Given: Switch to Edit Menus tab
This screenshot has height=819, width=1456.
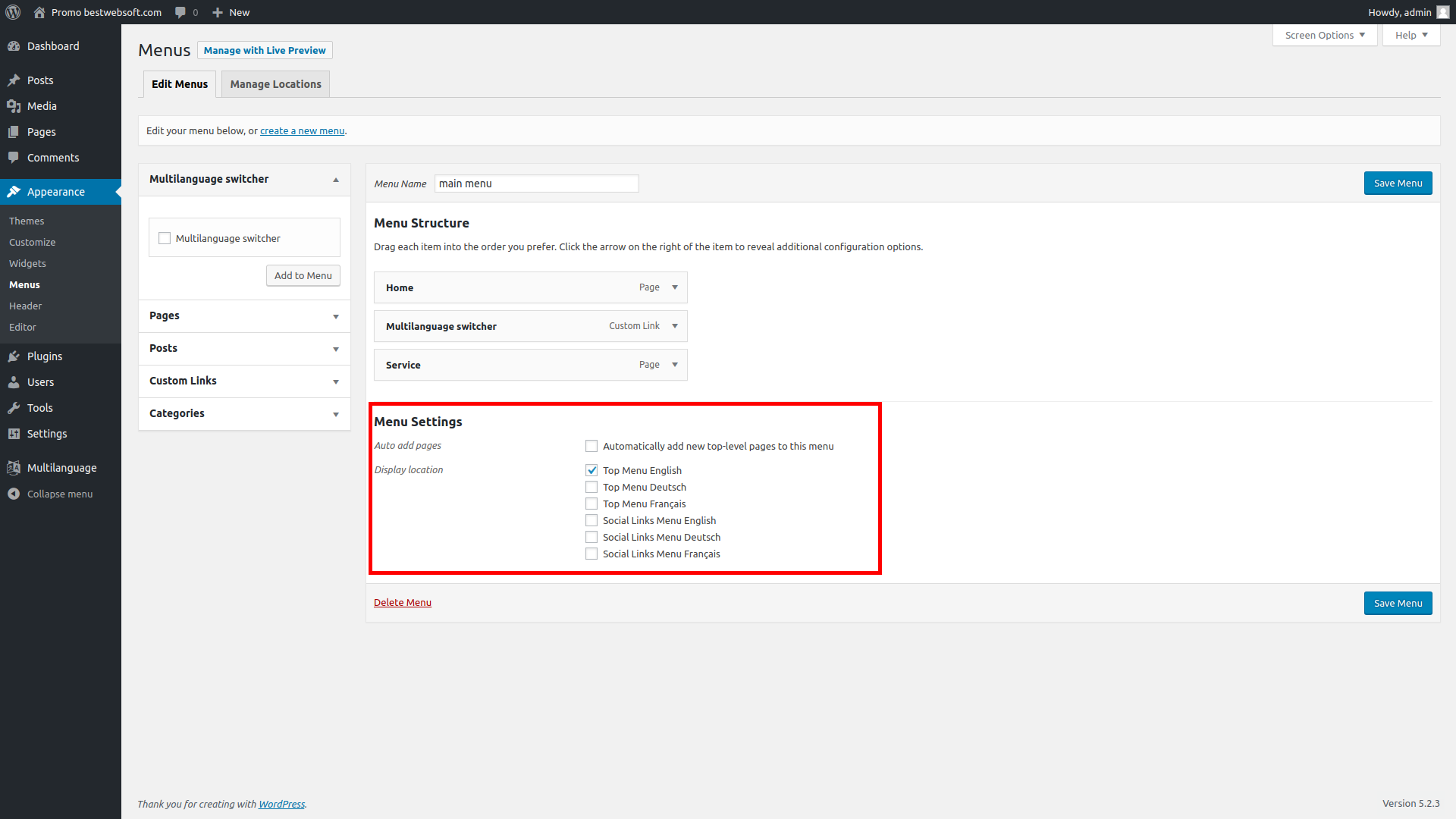Looking at the screenshot, I should tap(179, 83).
